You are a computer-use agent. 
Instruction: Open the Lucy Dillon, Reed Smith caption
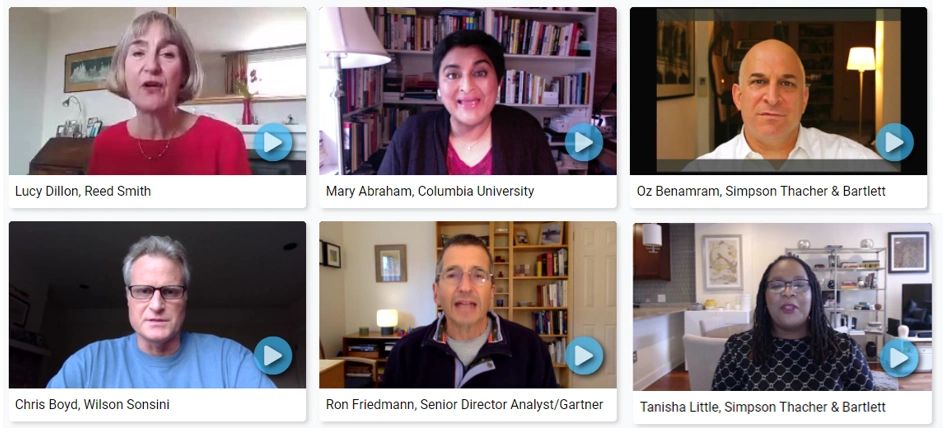(x=83, y=191)
